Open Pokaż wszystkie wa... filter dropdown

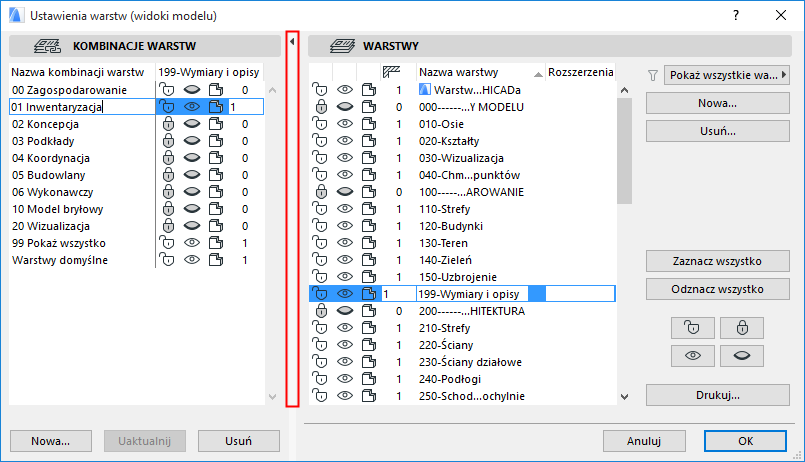pyautogui.click(x=726, y=75)
